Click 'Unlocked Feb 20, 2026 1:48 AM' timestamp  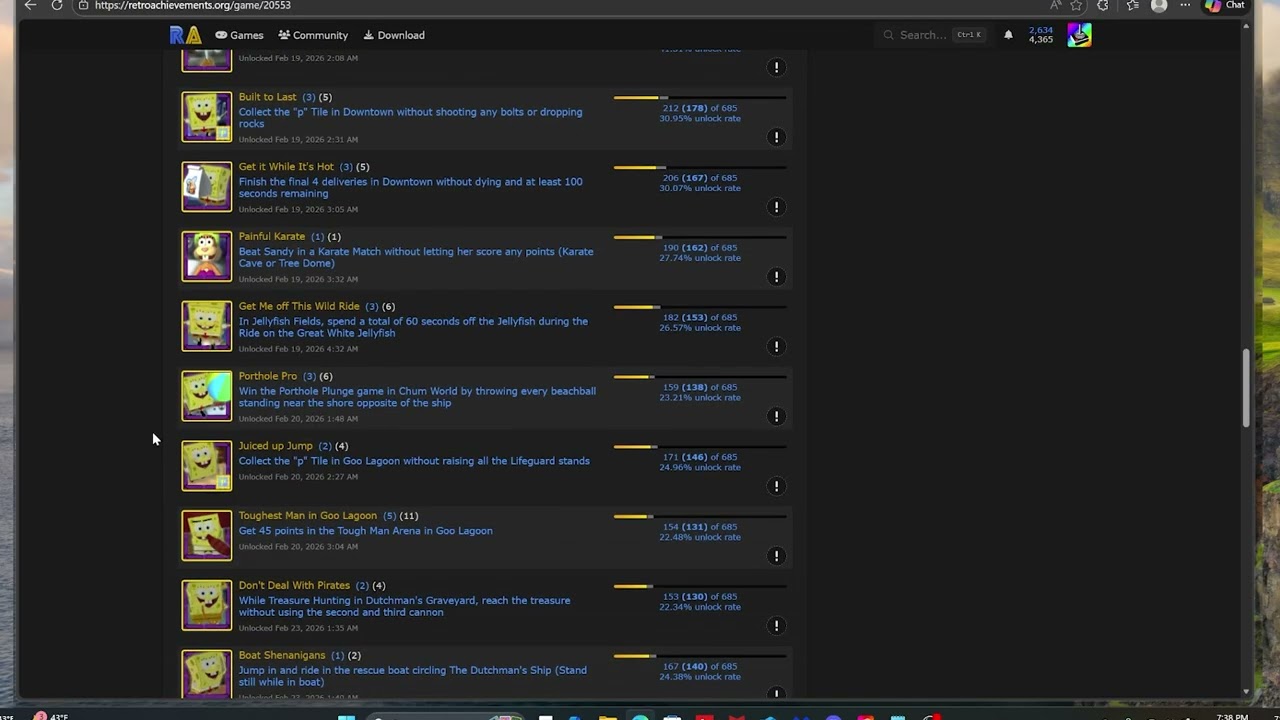coord(298,419)
